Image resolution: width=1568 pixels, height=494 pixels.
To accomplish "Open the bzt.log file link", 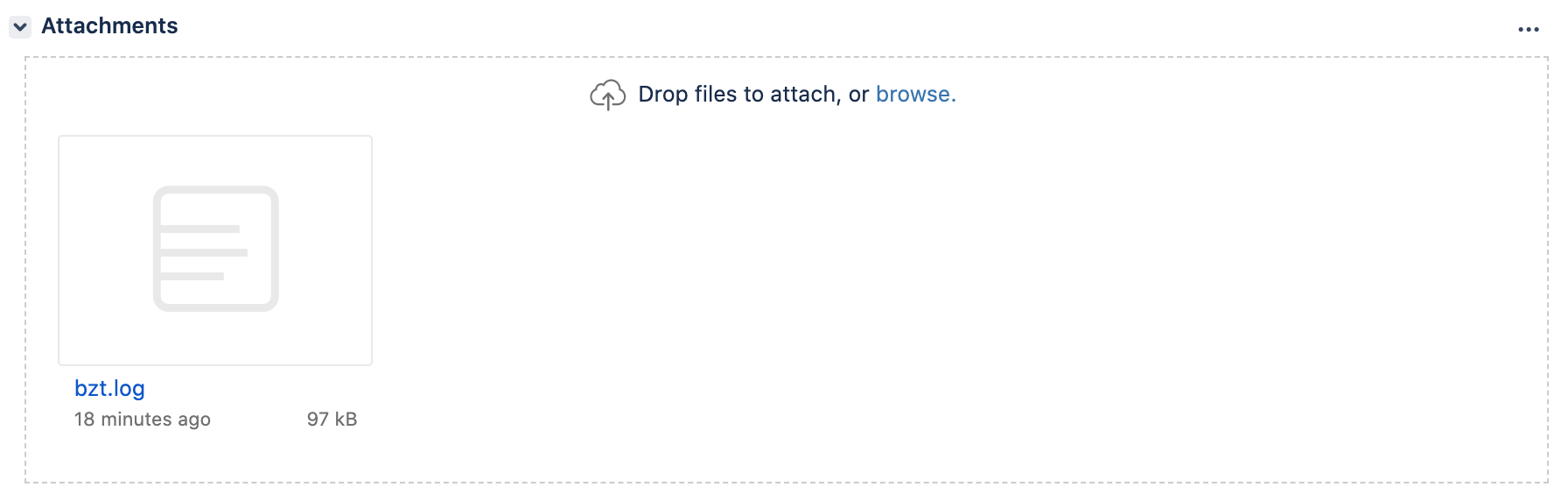I will point(109,388).
